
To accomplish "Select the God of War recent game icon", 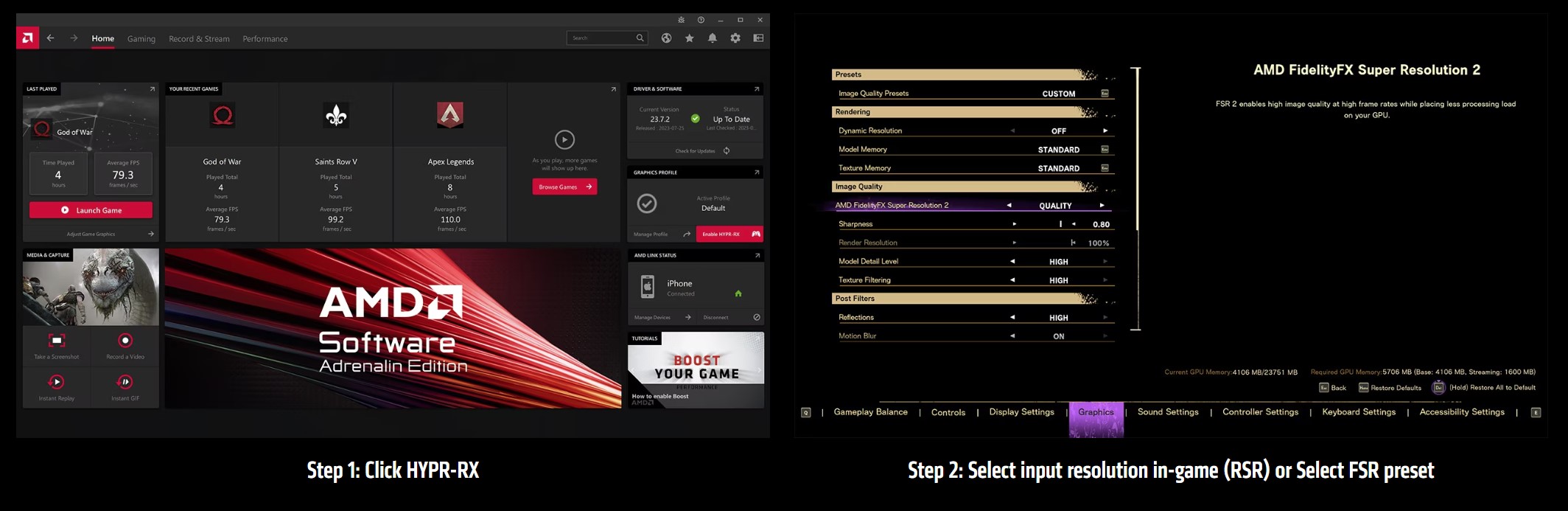I will (x=223, y=115).
